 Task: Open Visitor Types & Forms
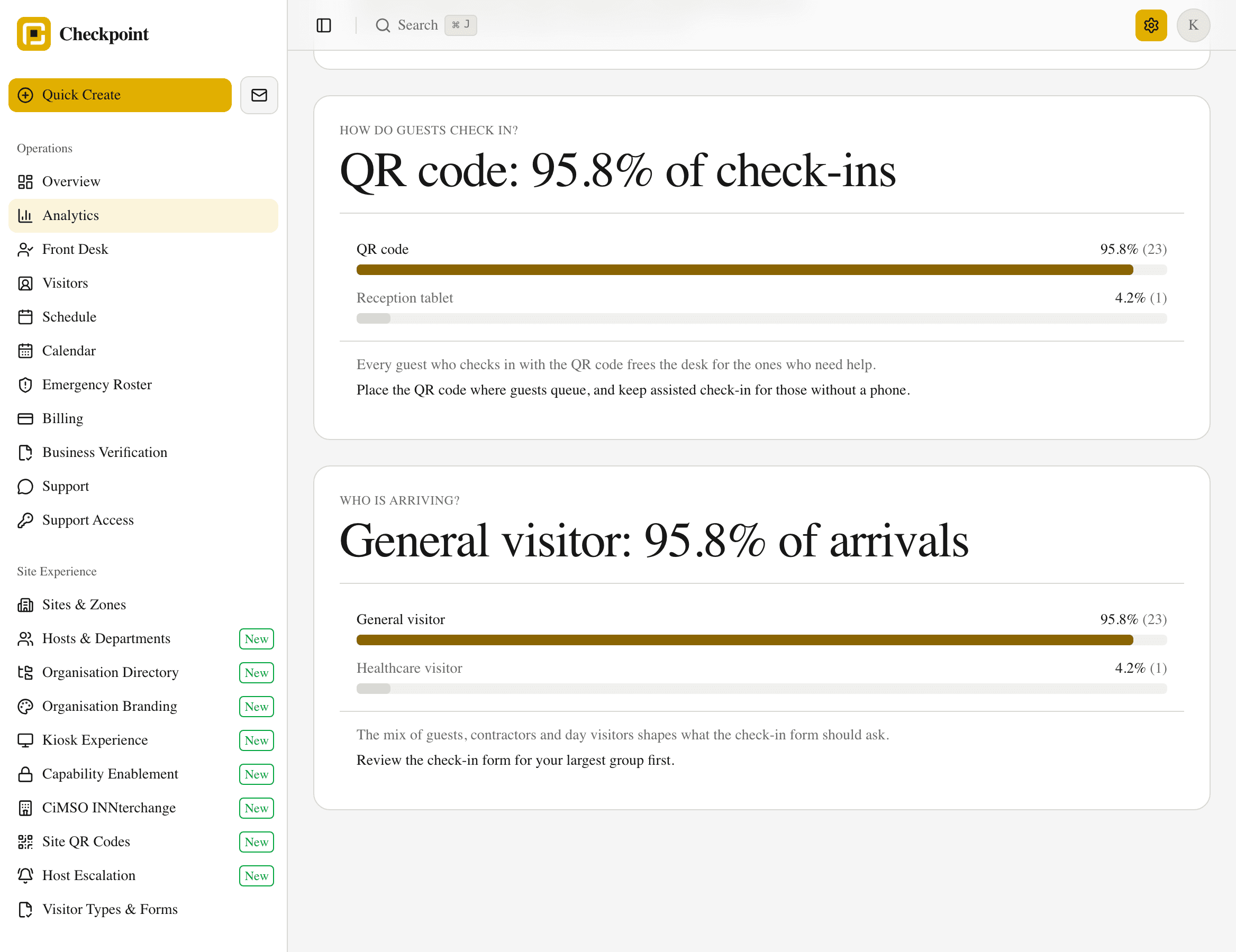tap(143, 910)
